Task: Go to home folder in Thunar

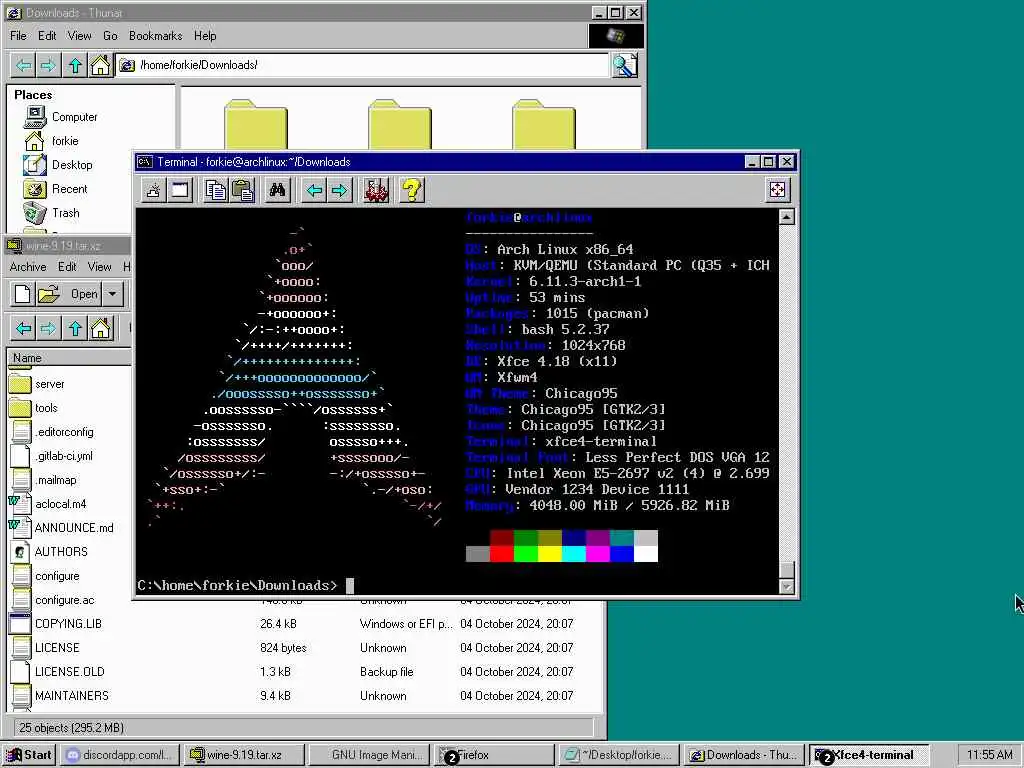Action: coord(100,65)
